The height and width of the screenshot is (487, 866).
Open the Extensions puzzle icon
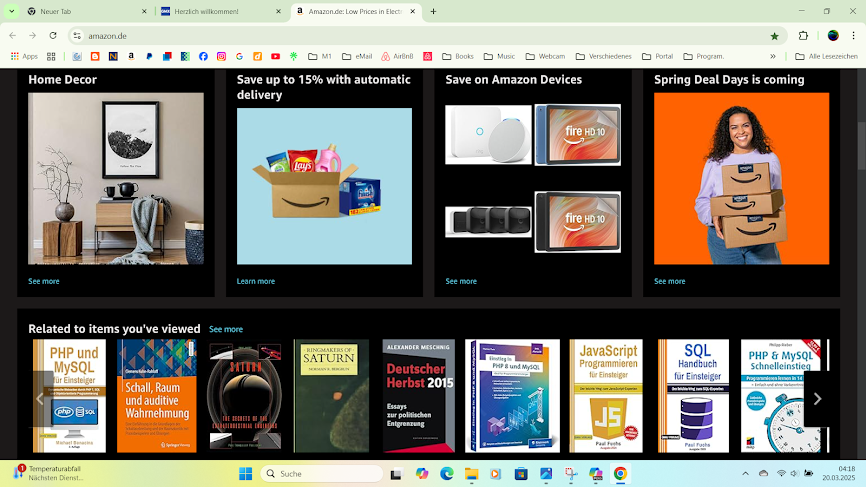[803, 36]
